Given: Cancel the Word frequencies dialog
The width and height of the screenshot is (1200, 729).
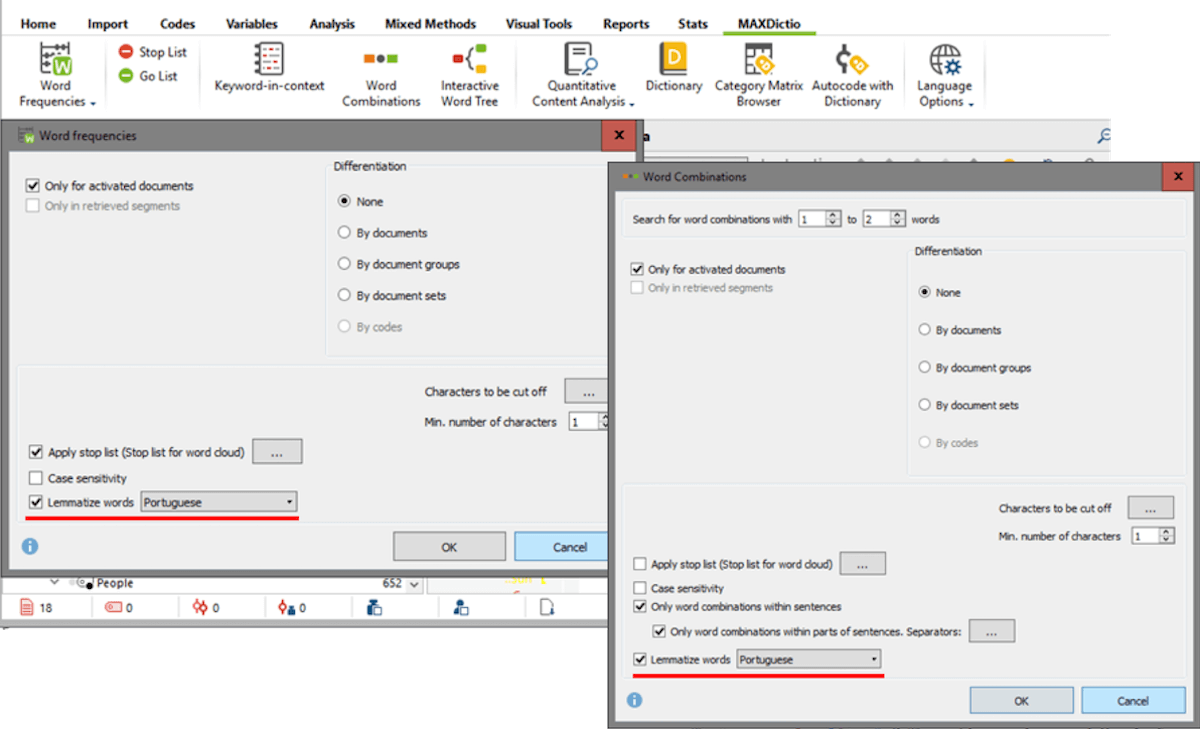Looking at the screenshot, I should (x=563, y=547).
